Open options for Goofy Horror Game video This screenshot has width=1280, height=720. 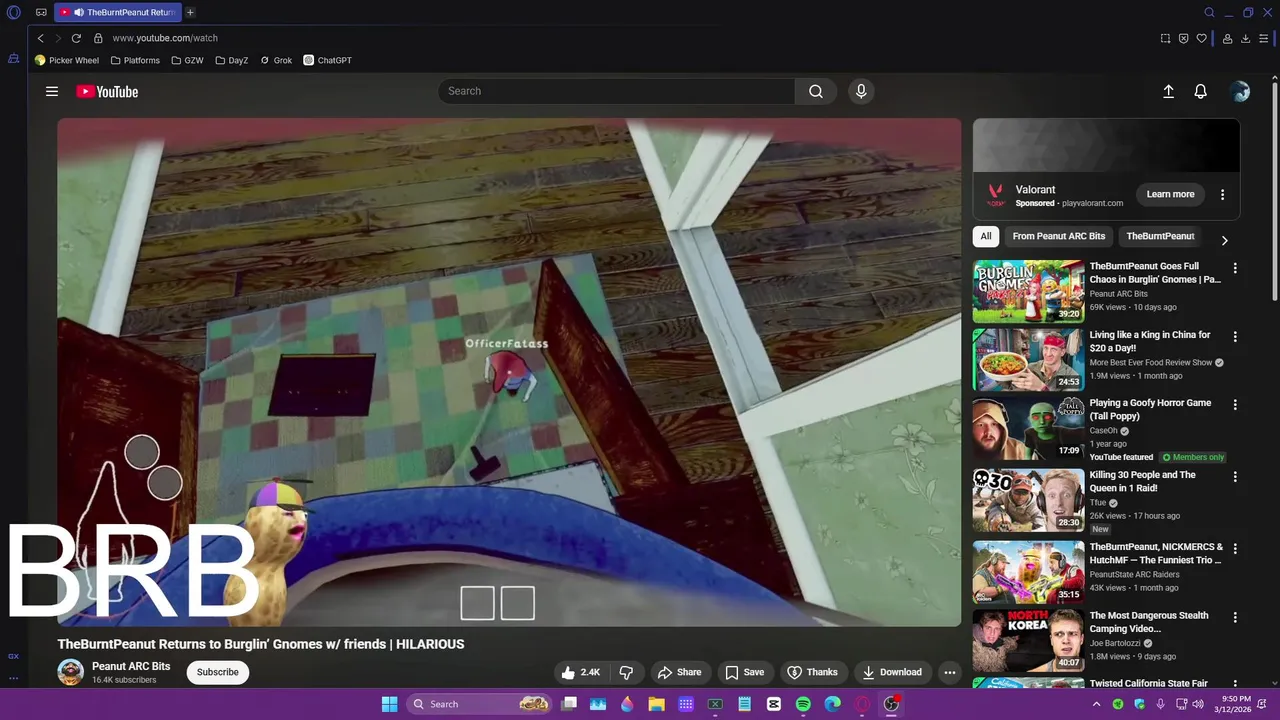coord(1235,405)
